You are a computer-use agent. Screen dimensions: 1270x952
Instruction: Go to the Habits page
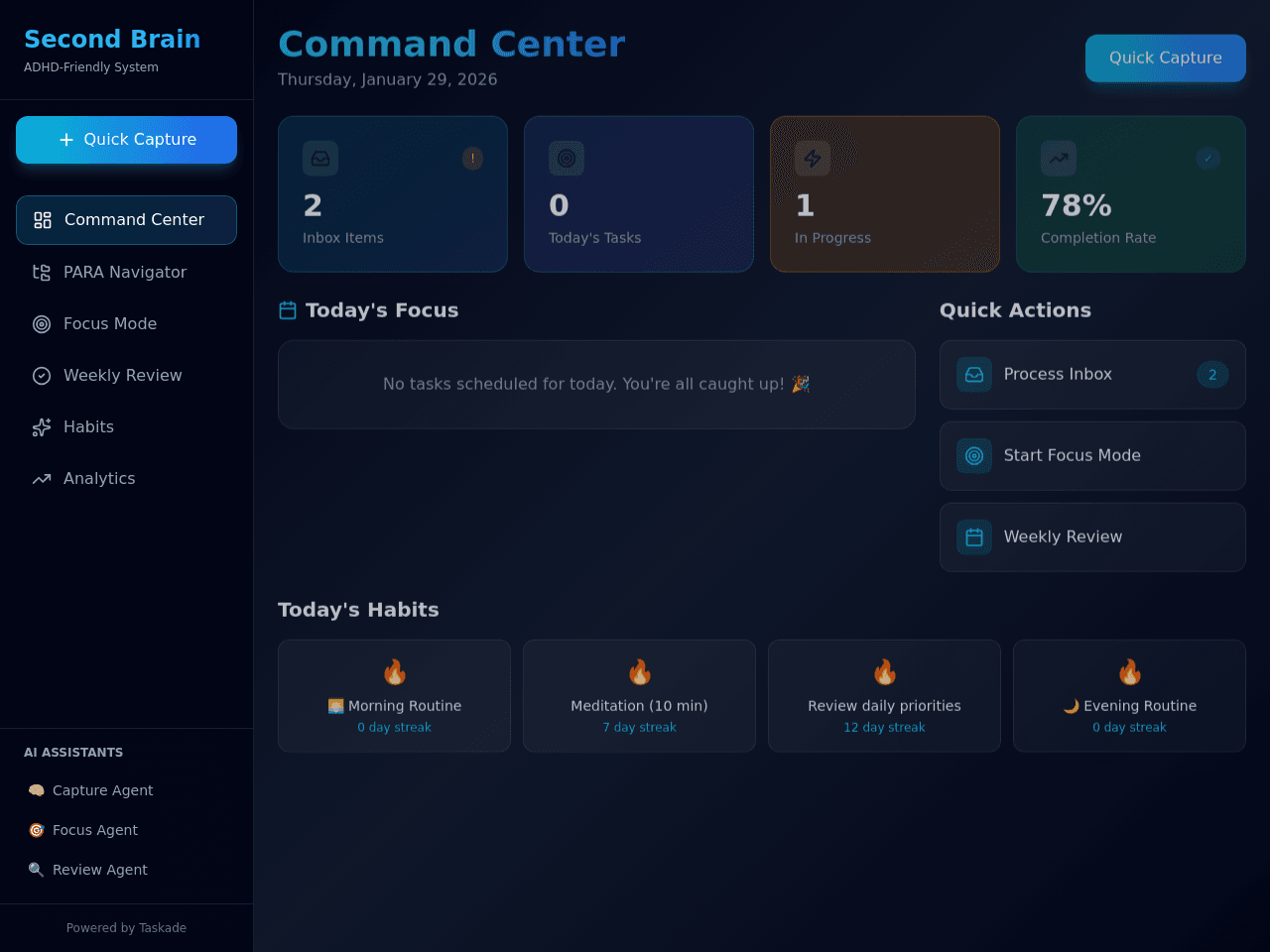[126, 426]
